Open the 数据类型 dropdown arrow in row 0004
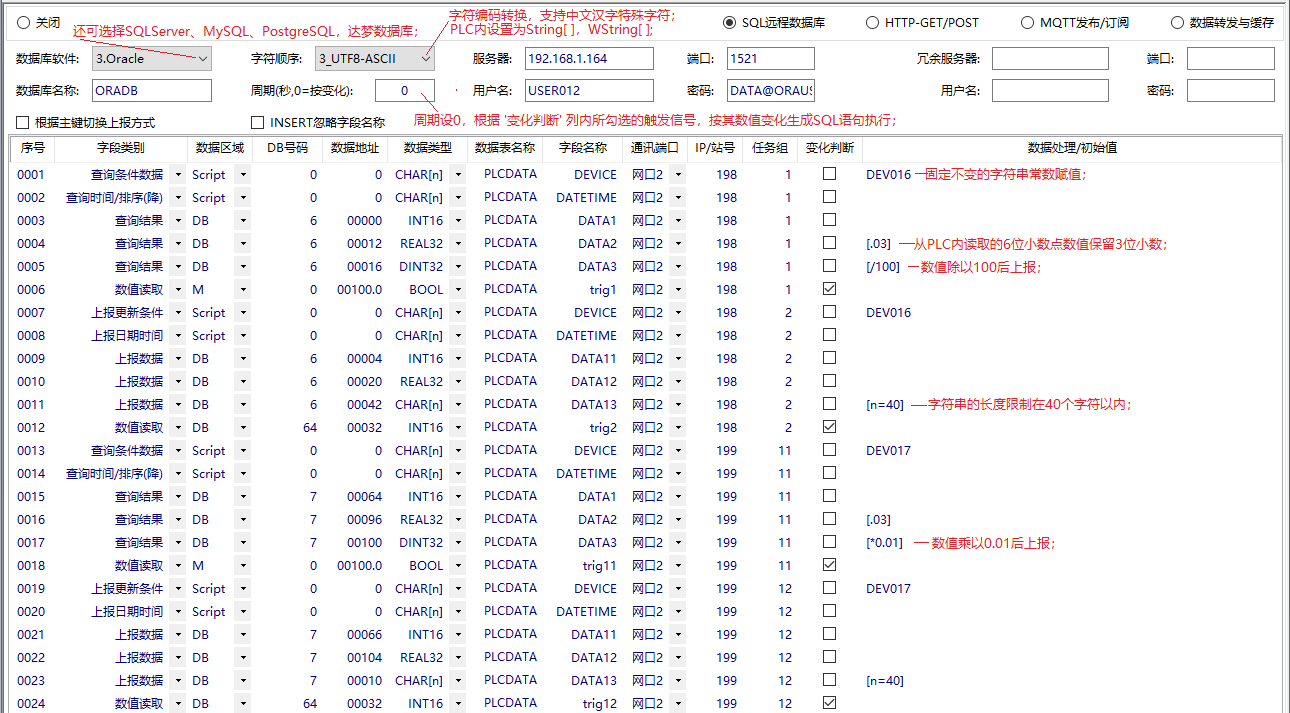 point(458,243)
